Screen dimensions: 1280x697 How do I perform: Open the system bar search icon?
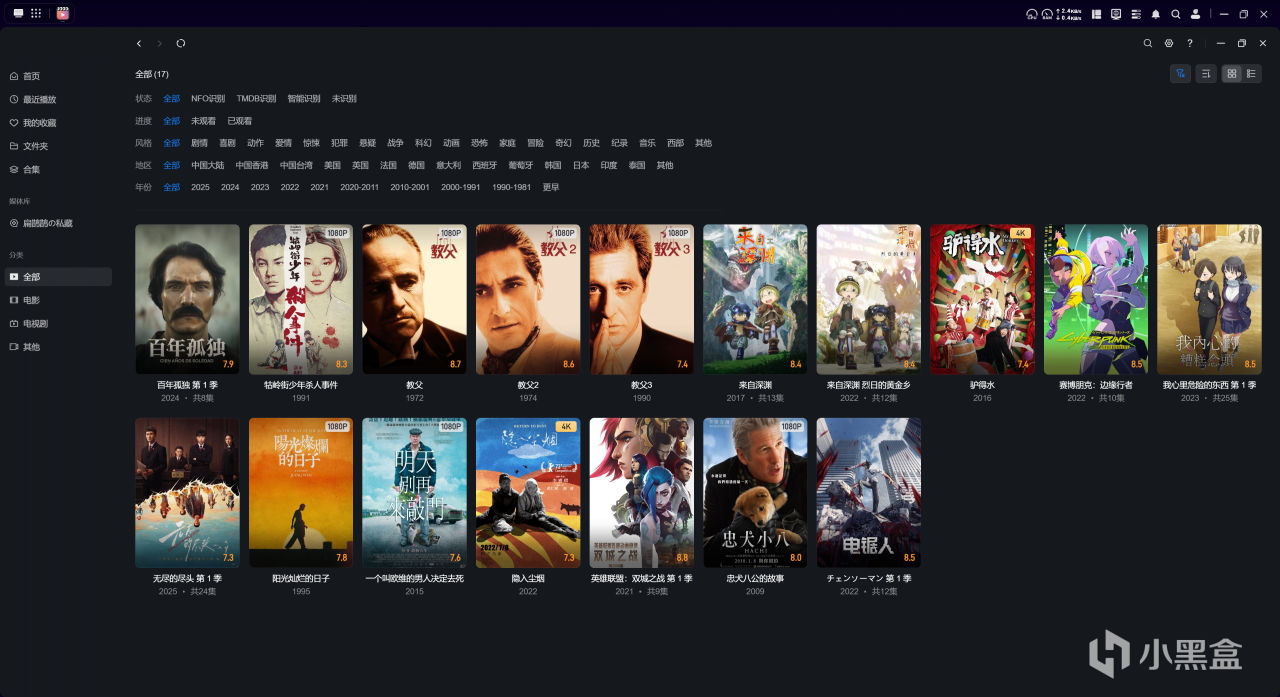(x=1176, y=14)
